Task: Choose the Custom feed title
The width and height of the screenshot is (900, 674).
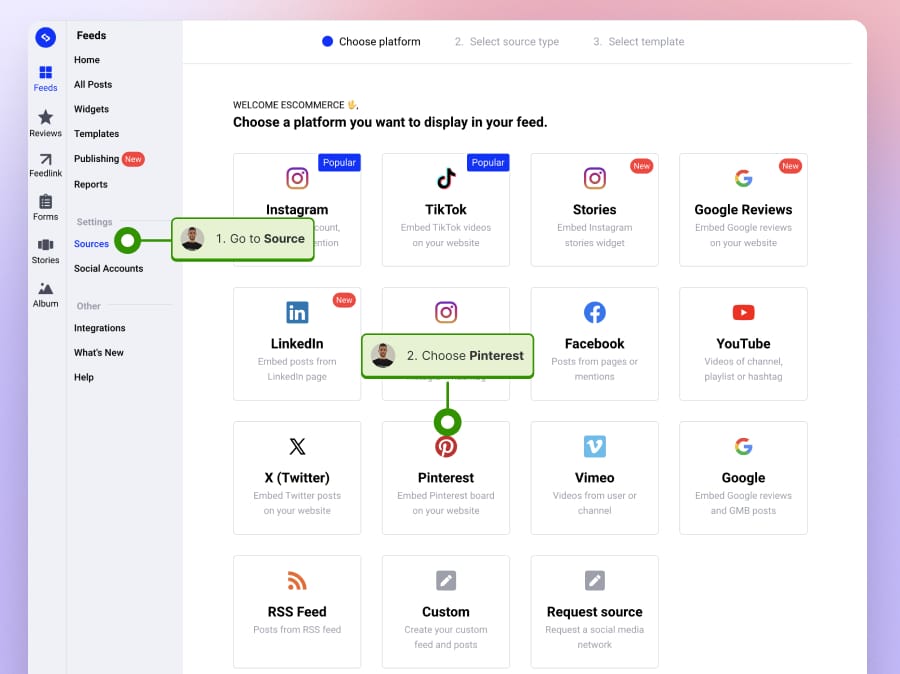Action: click(446, 612)
